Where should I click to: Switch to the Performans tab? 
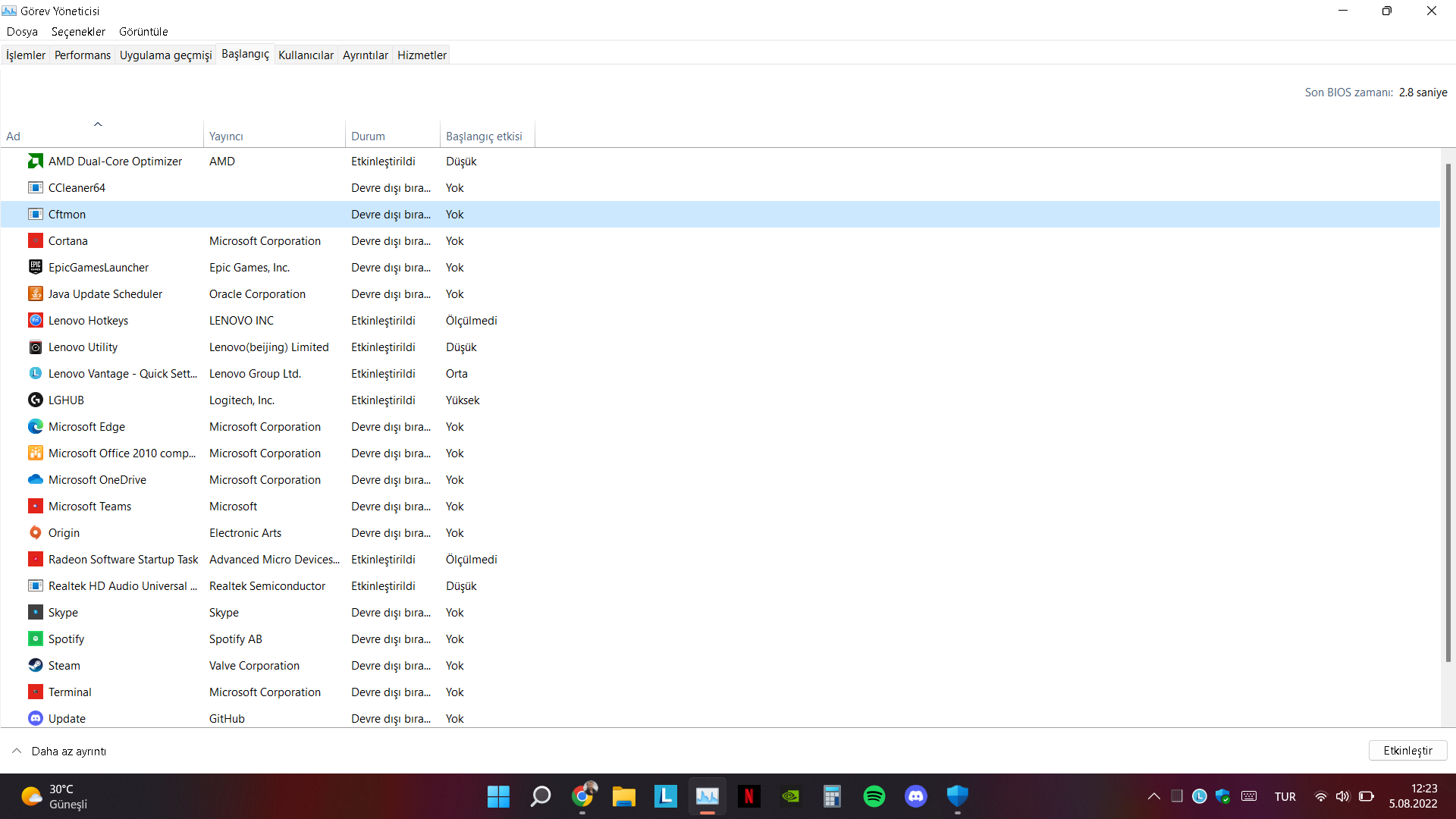[x=83, y=55]
